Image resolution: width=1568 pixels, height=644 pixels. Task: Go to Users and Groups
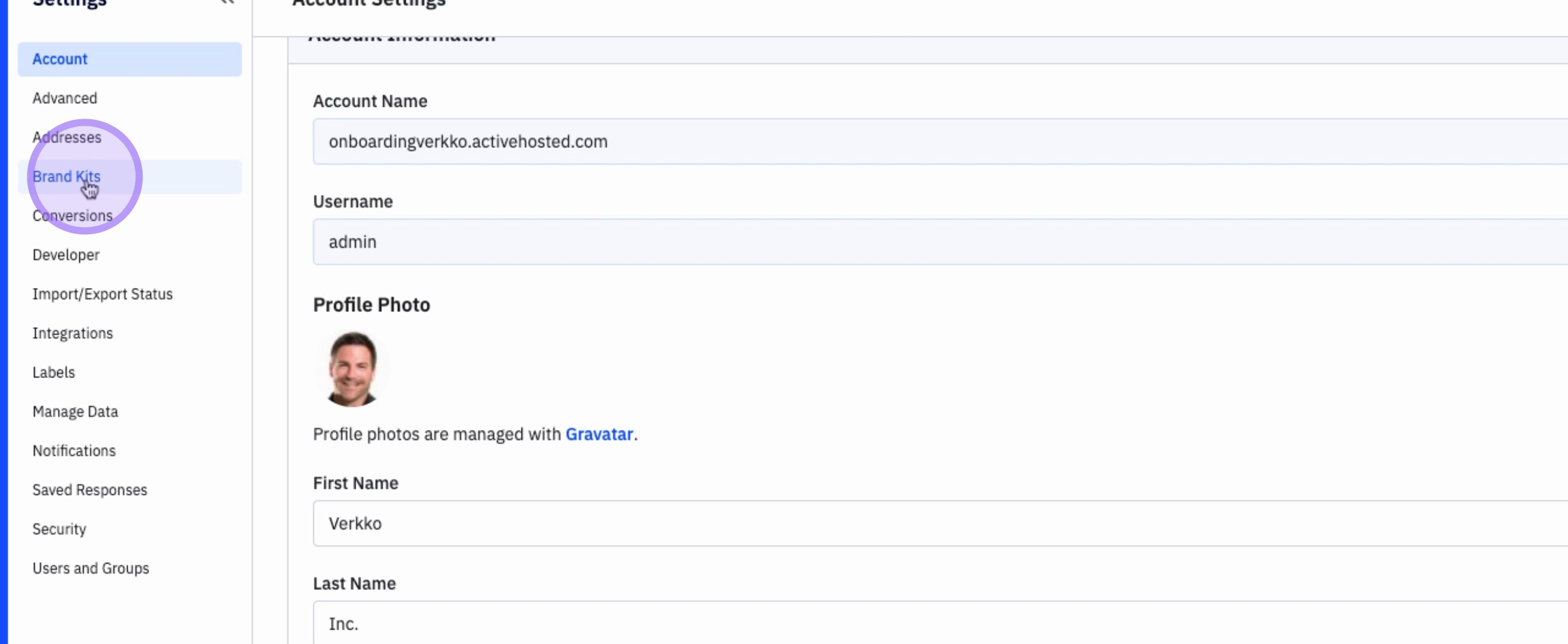point(91,568)
